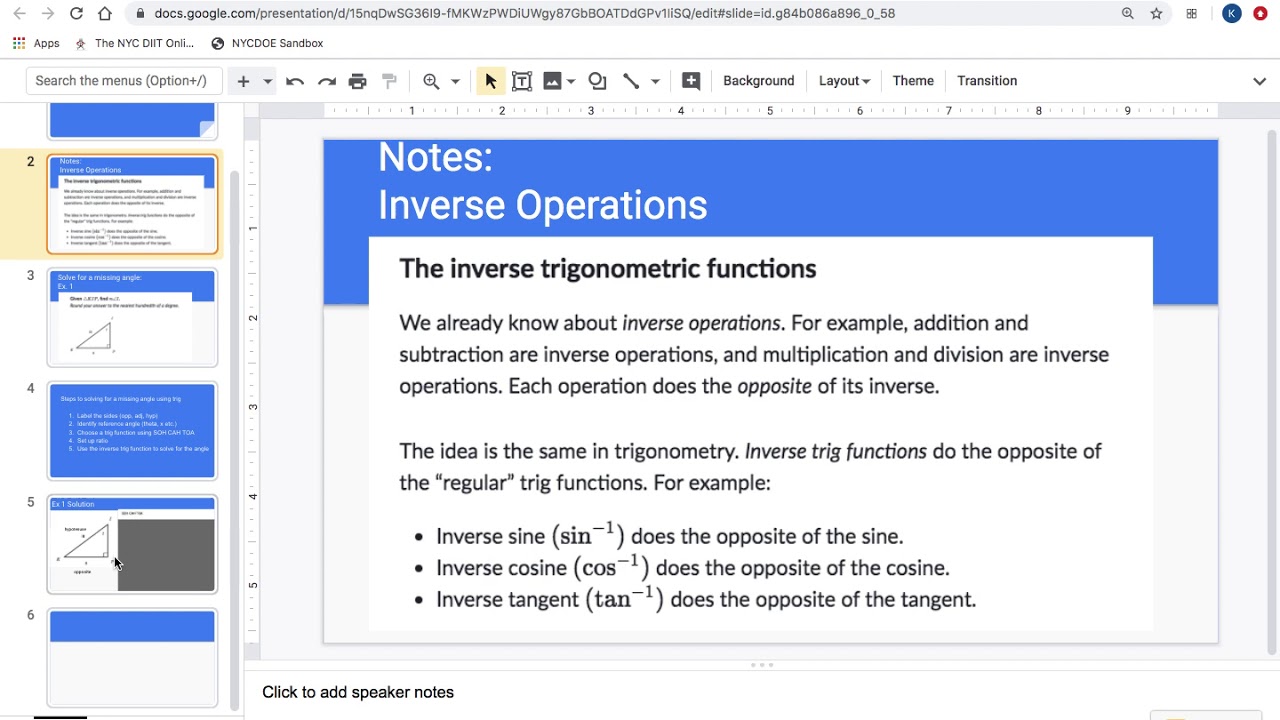Print the presentation with printer icon
Screen dimensions: 1280x720
358,81
